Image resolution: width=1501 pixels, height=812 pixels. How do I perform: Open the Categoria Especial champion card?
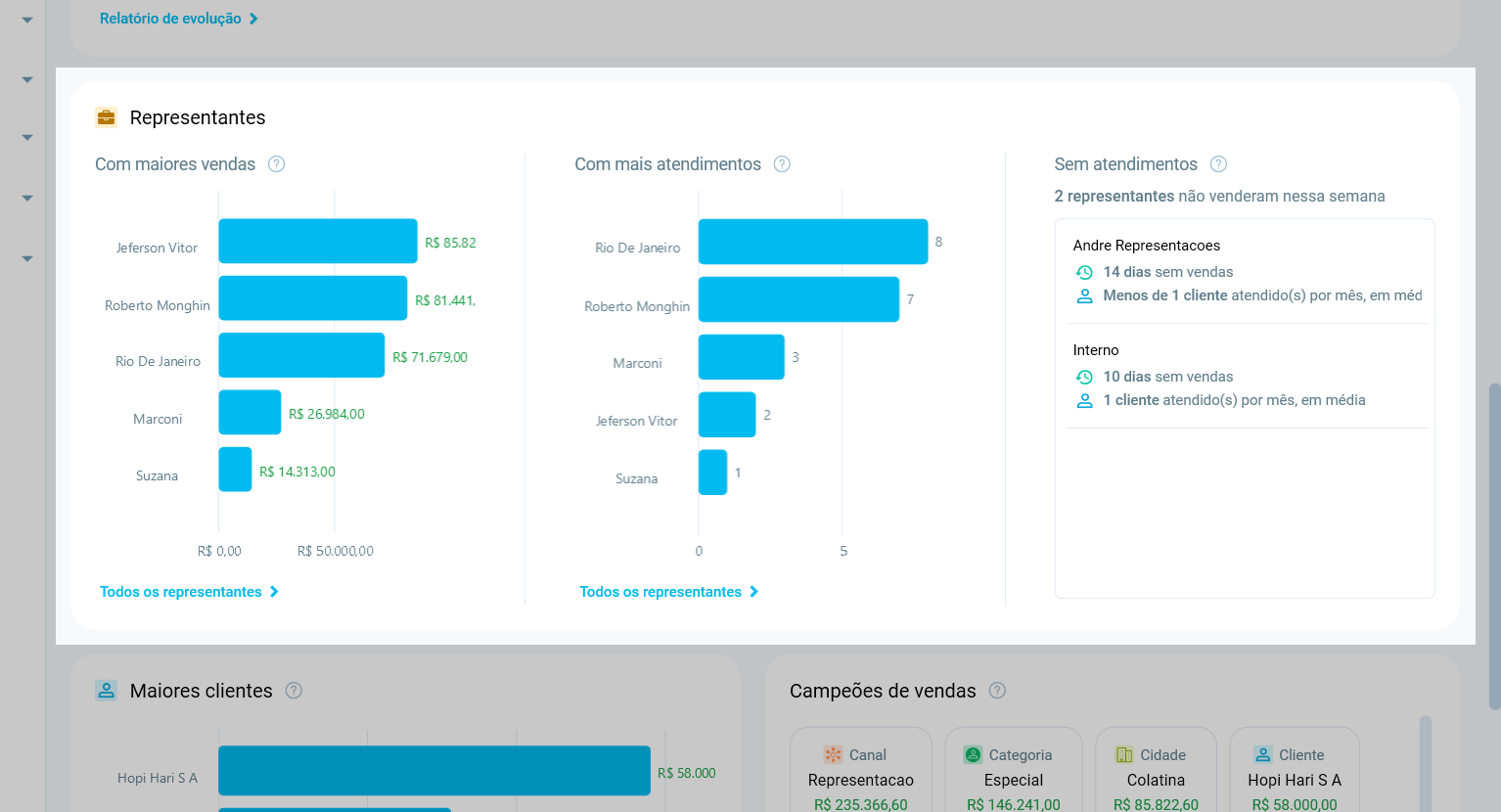click(x=1014, y=770)
